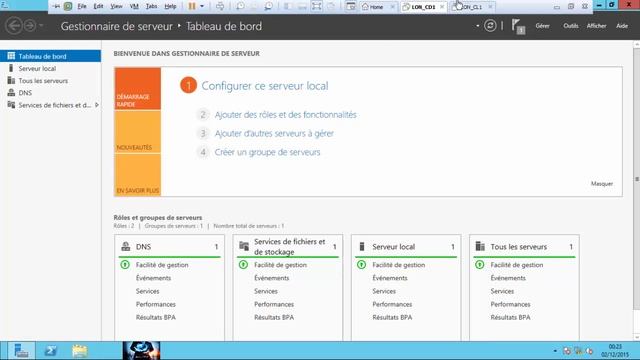The image size is (640, 360).
Task: Click the send Ctrl+Alt+Del toolbar icon
Action: 220,6
